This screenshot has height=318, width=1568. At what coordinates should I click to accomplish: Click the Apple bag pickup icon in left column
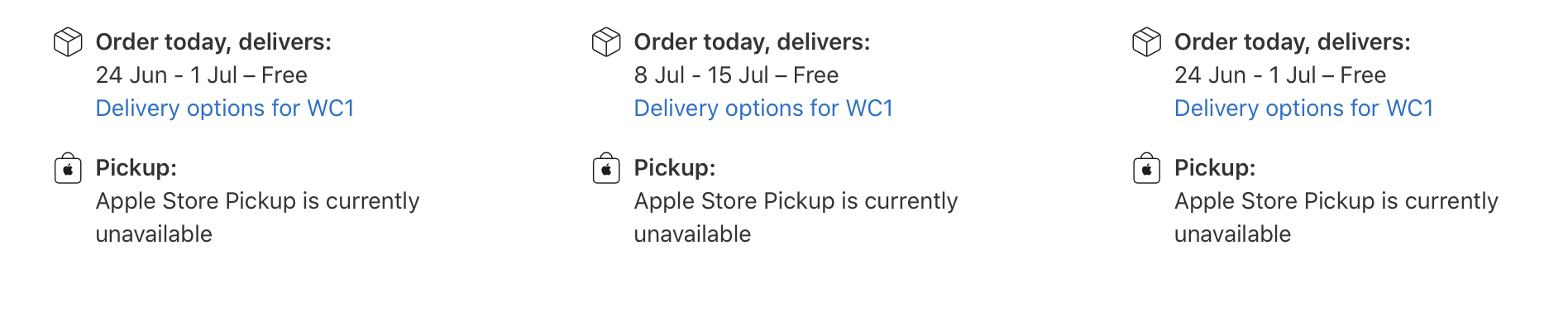[68, 168]
